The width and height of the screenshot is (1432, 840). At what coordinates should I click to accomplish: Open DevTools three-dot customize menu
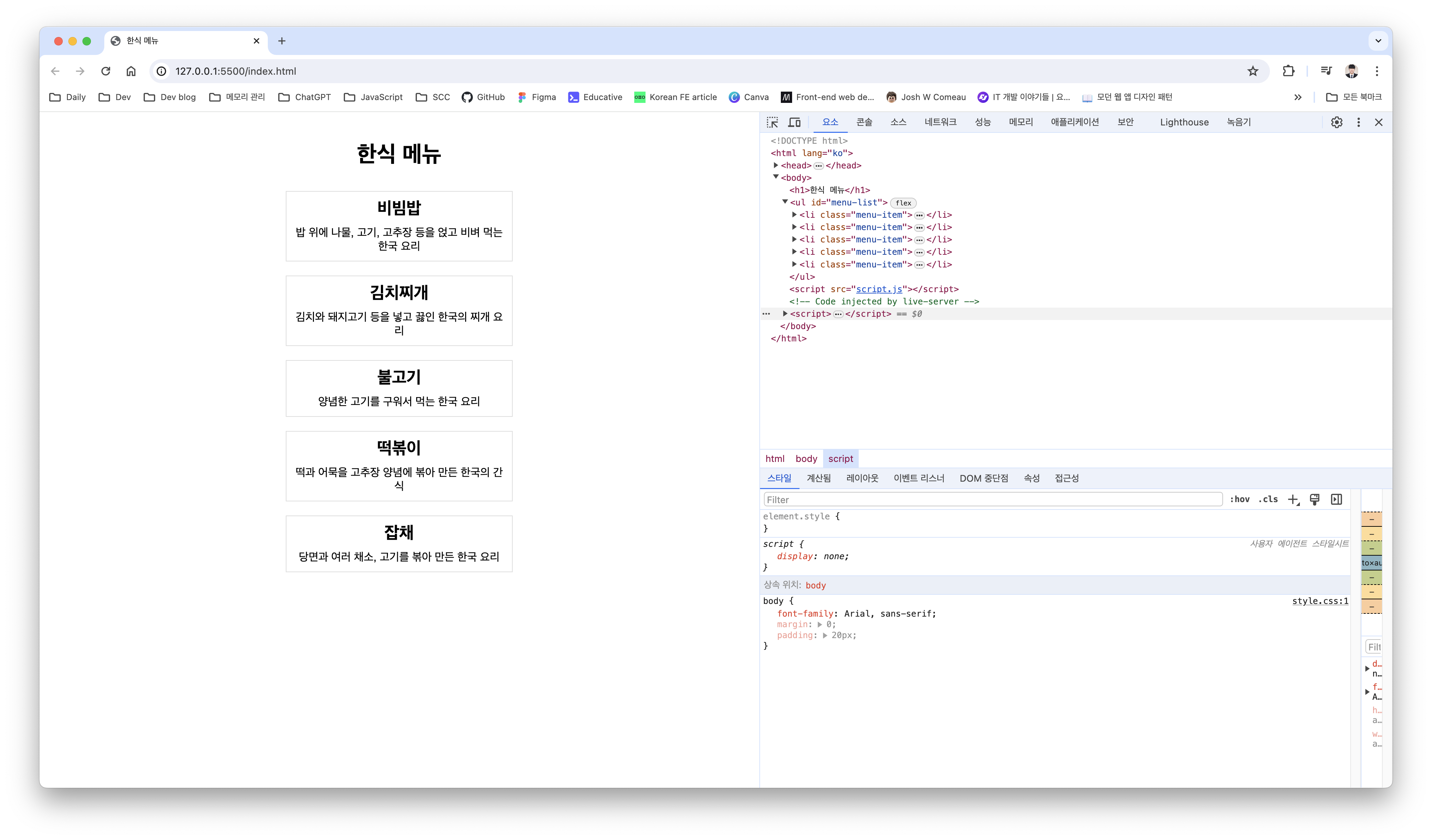pos(1359,122)
